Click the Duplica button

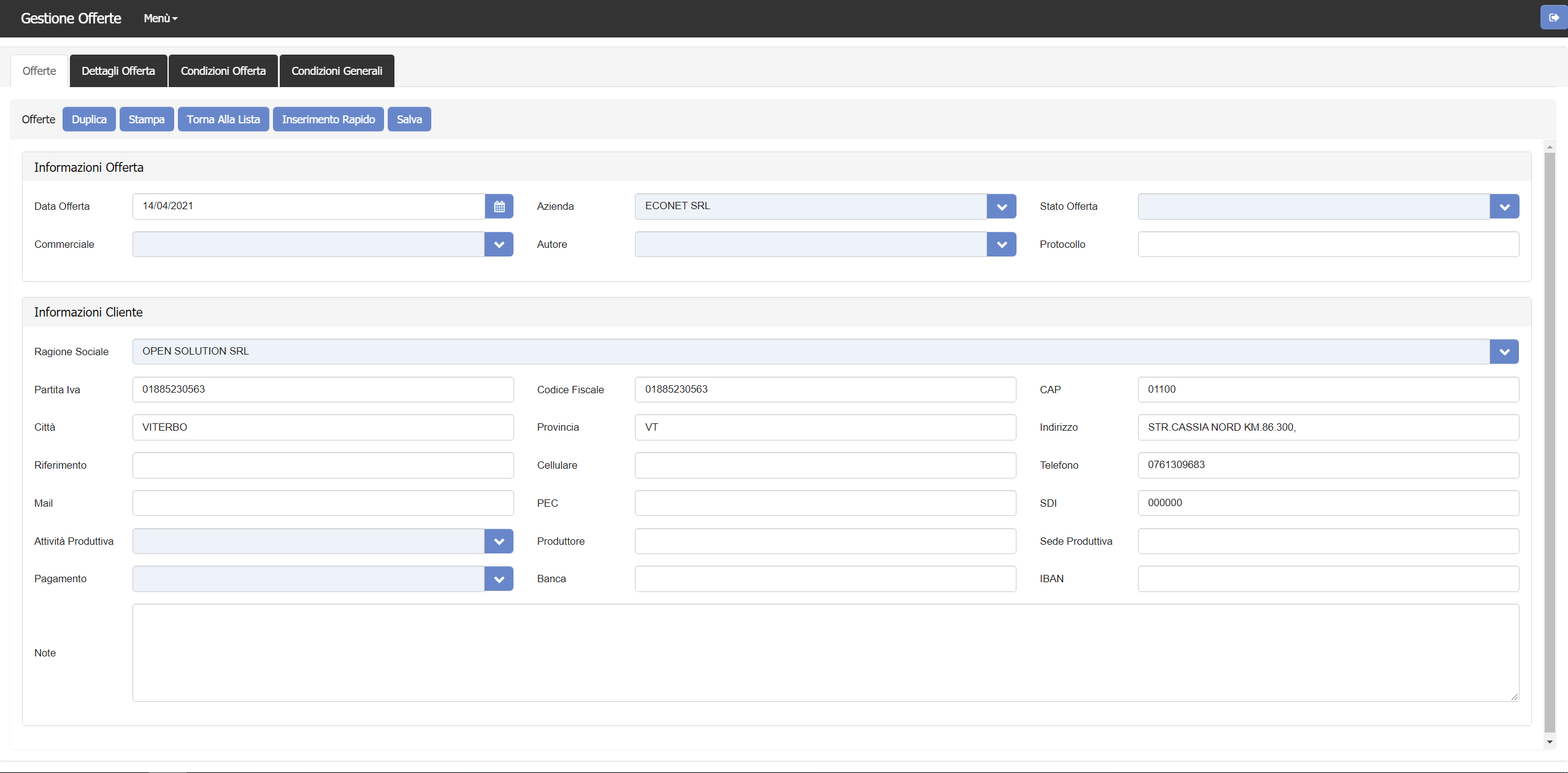[89, 119]
